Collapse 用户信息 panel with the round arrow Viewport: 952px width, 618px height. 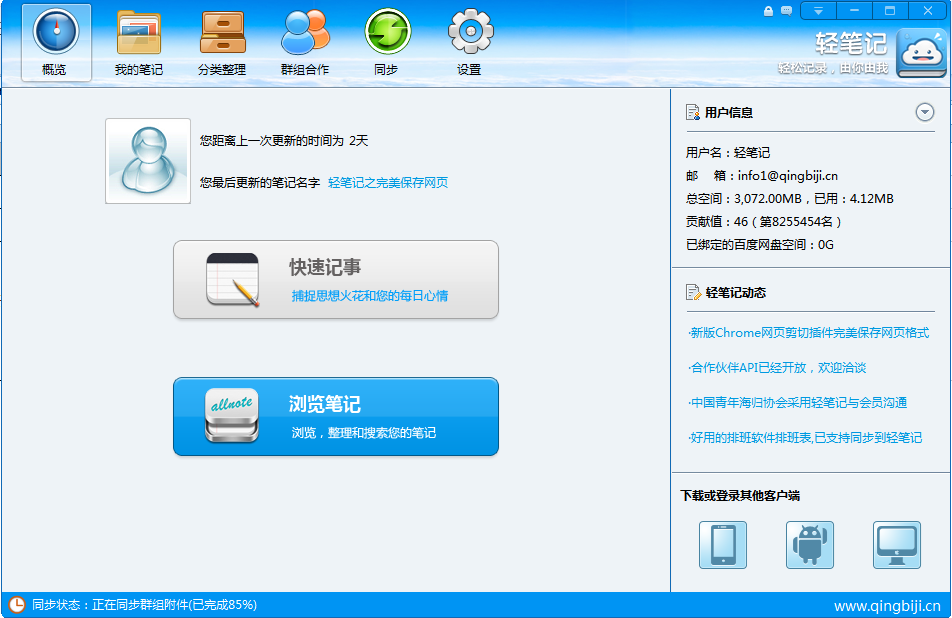925,112
